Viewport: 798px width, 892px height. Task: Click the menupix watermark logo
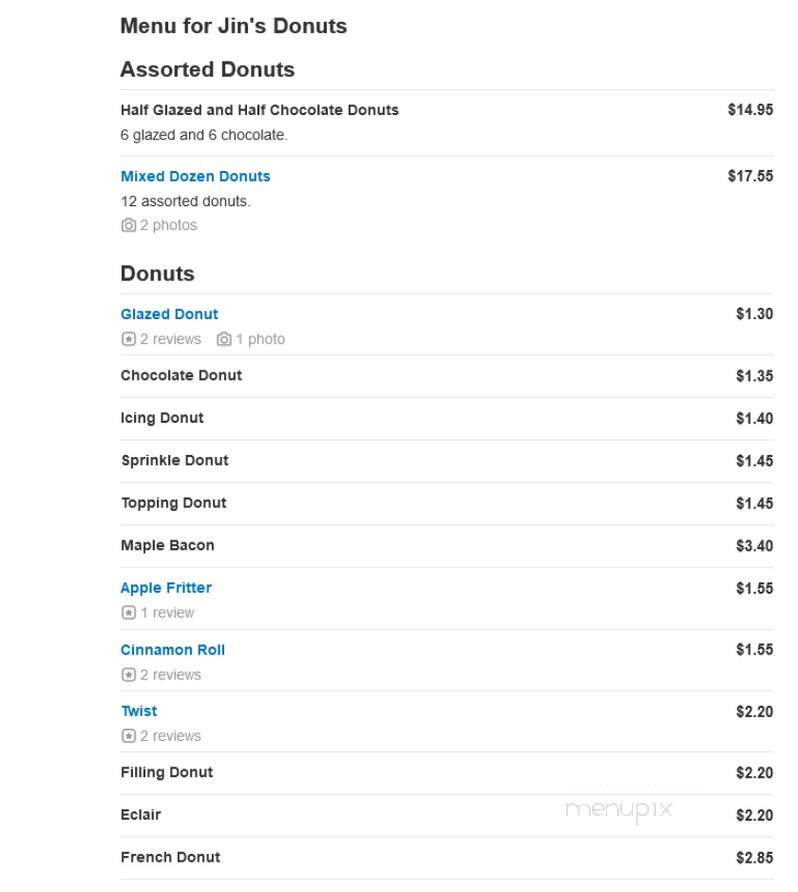(619, 810)
